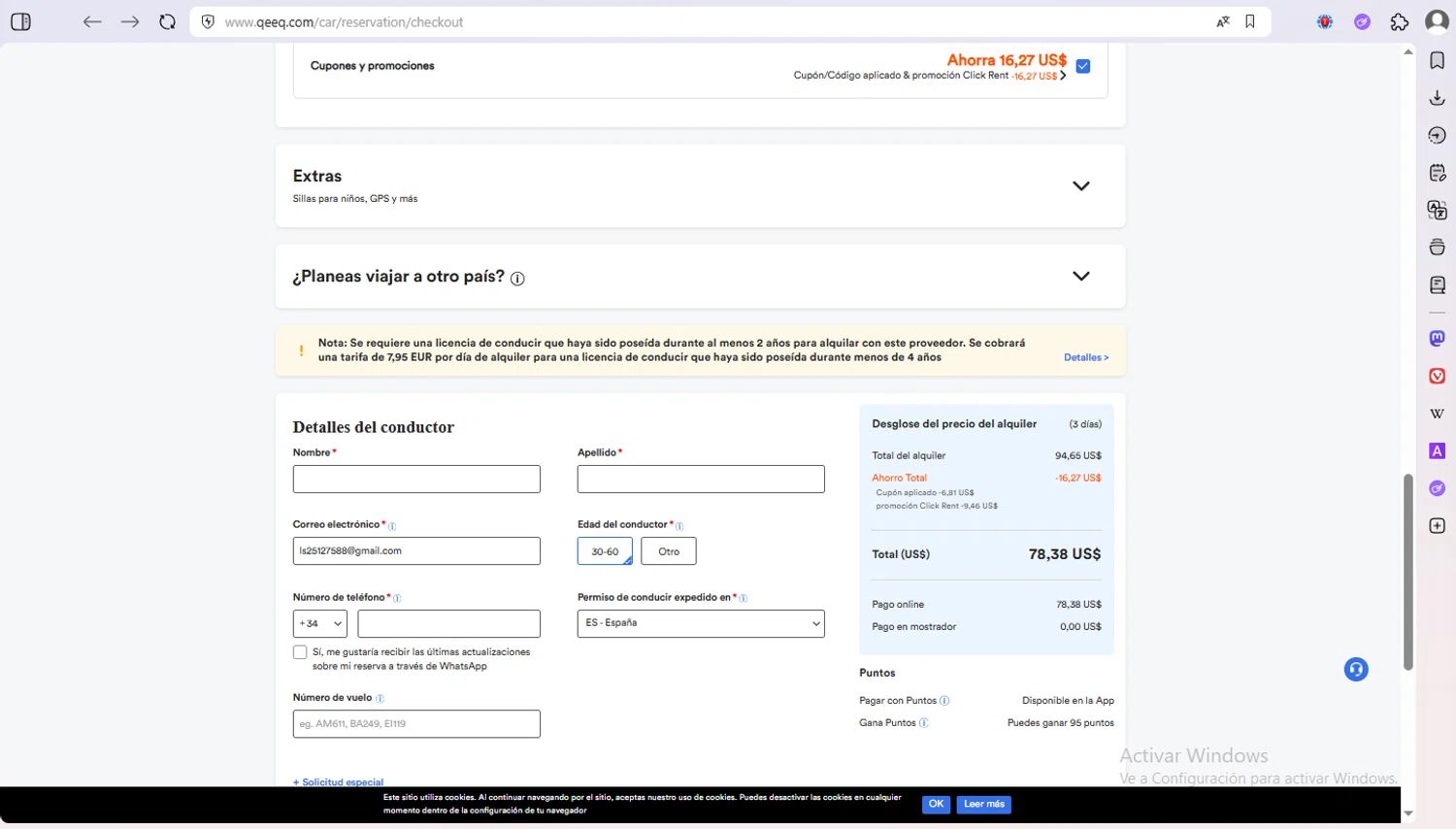Open the user profile avatar
The height and width of the screenshot is (829, 1456).
click(1437, 21)
